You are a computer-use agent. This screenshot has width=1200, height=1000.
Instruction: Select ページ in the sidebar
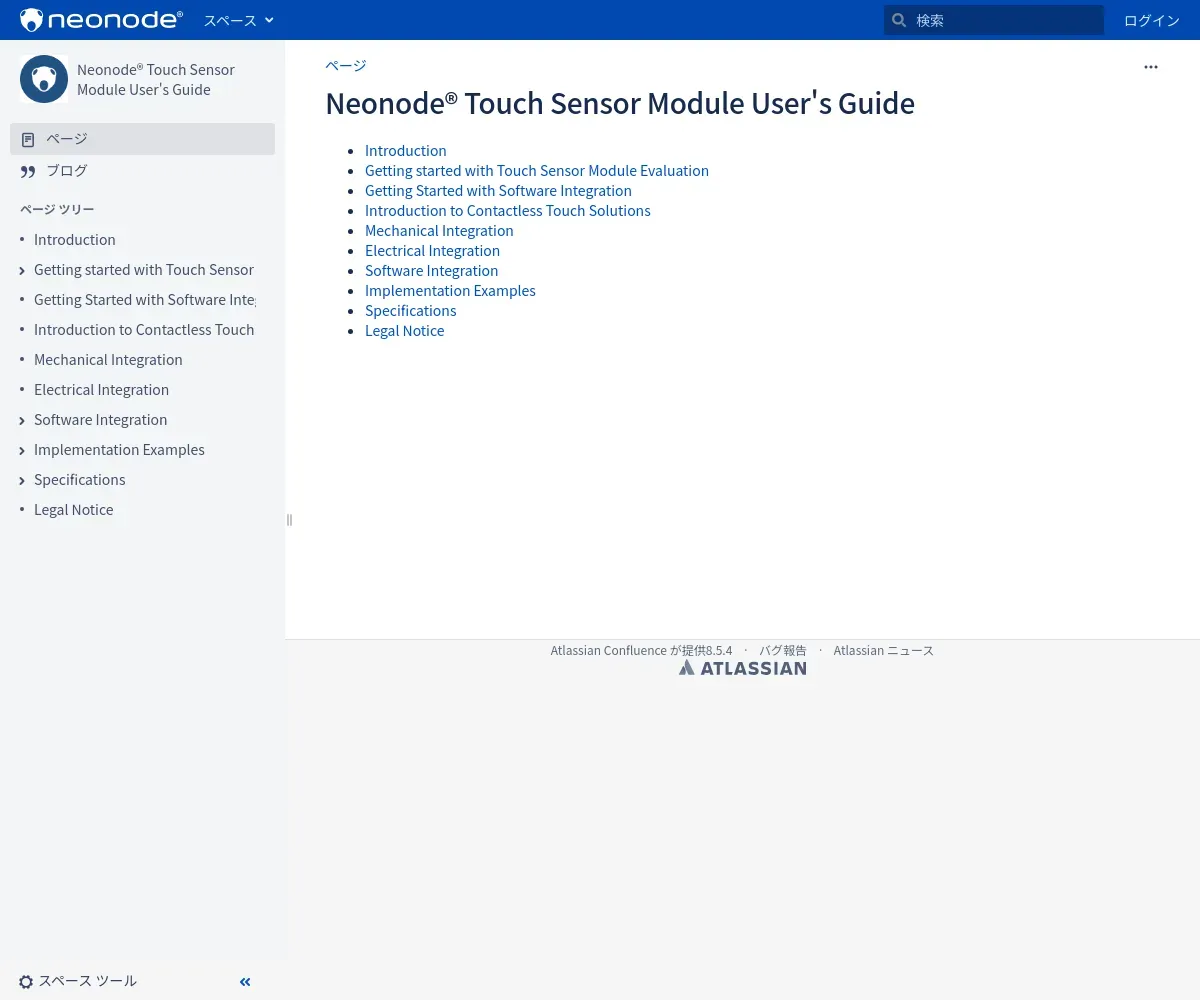click(x=142, y=139)
